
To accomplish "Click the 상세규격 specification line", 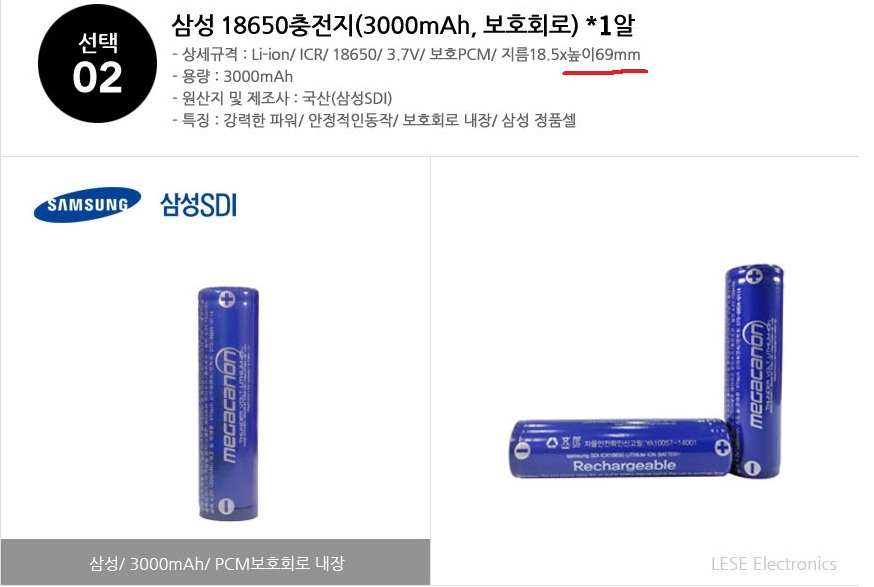I will (406, 55).
